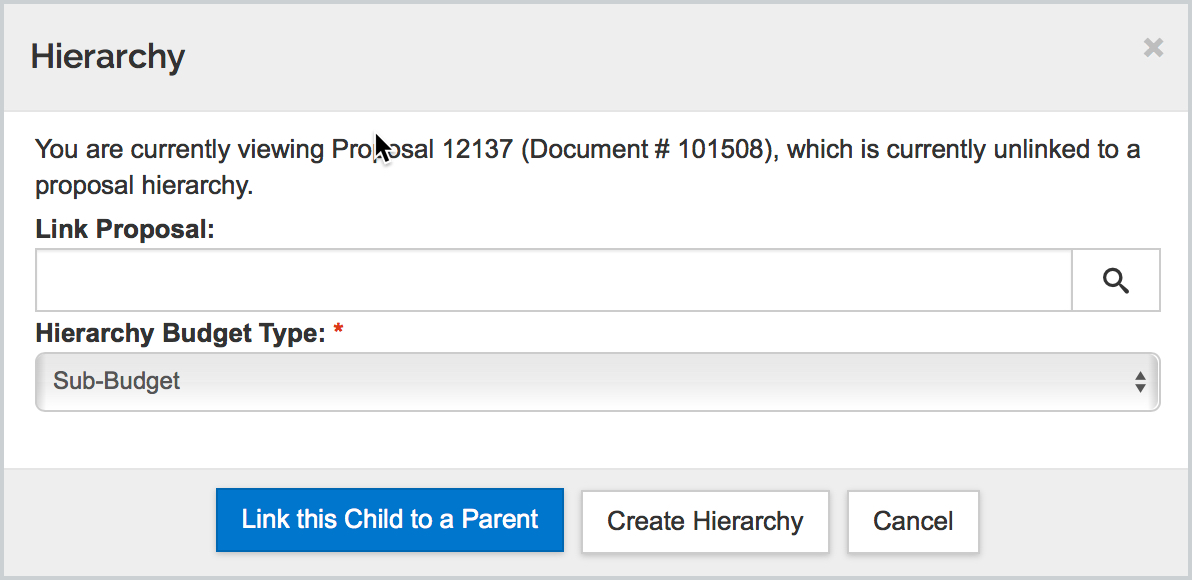Click the Link Proposal label
1192x580 pixels.
click(125, 229)
